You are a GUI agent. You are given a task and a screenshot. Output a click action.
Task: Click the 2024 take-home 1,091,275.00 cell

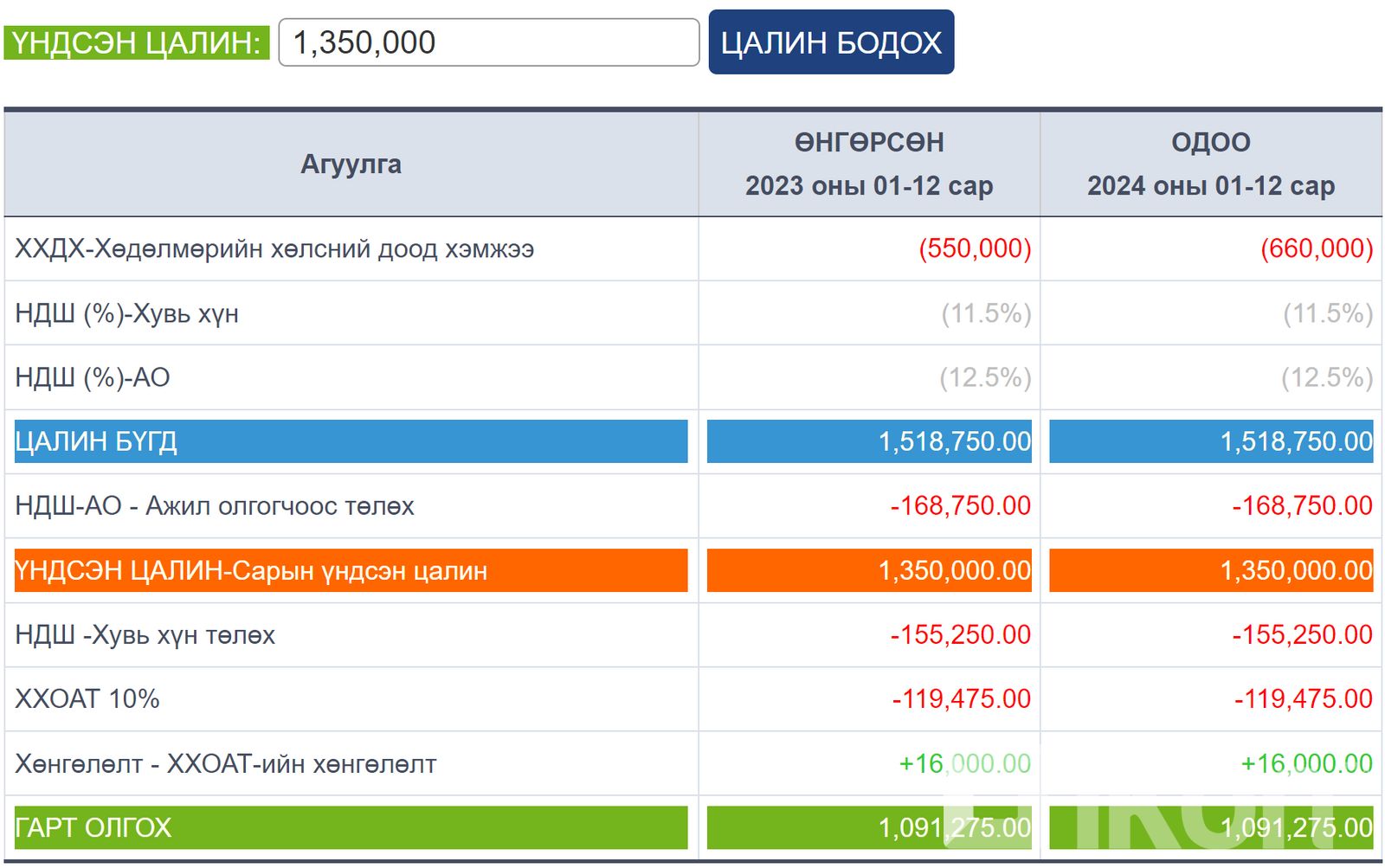tap(1211, 827)
